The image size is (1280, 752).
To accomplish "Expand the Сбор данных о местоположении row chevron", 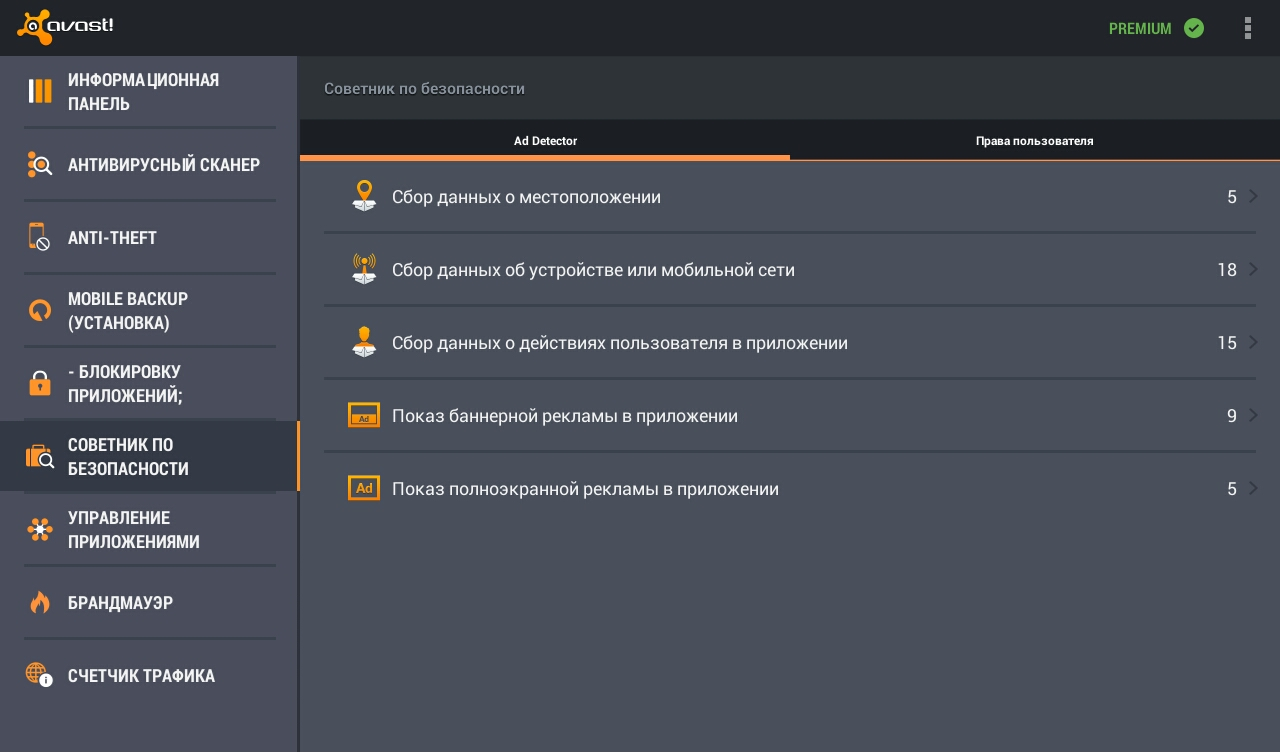I will click(x=1253, y=196).
